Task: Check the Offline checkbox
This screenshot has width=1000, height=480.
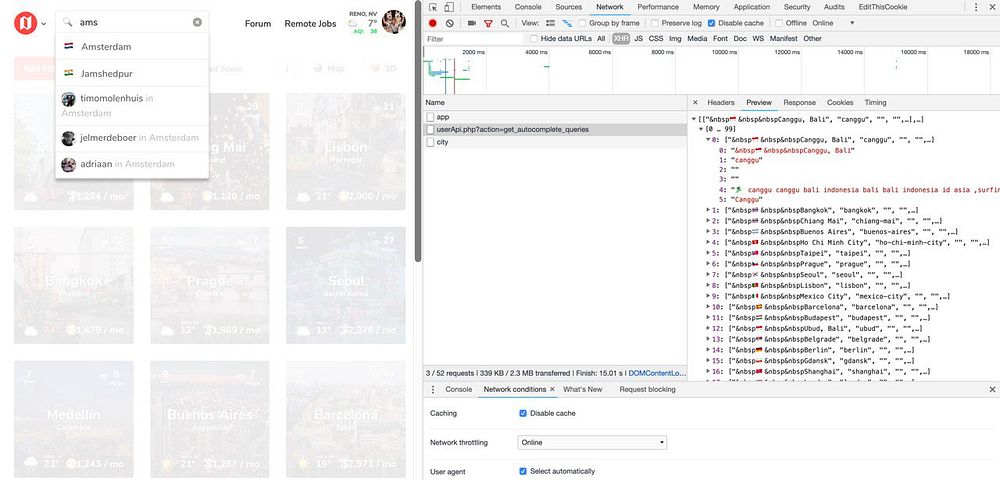Action: pos(779,23)
